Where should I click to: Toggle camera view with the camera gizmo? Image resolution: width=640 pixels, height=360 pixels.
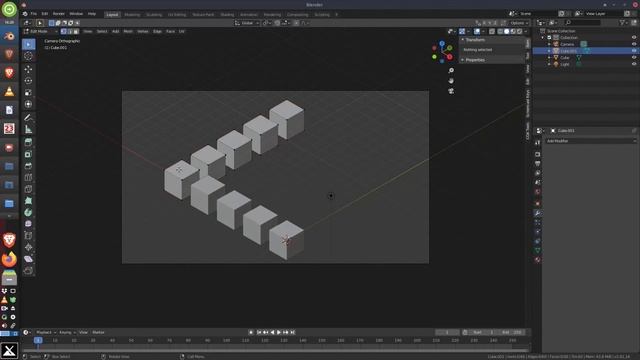point(451,91)
